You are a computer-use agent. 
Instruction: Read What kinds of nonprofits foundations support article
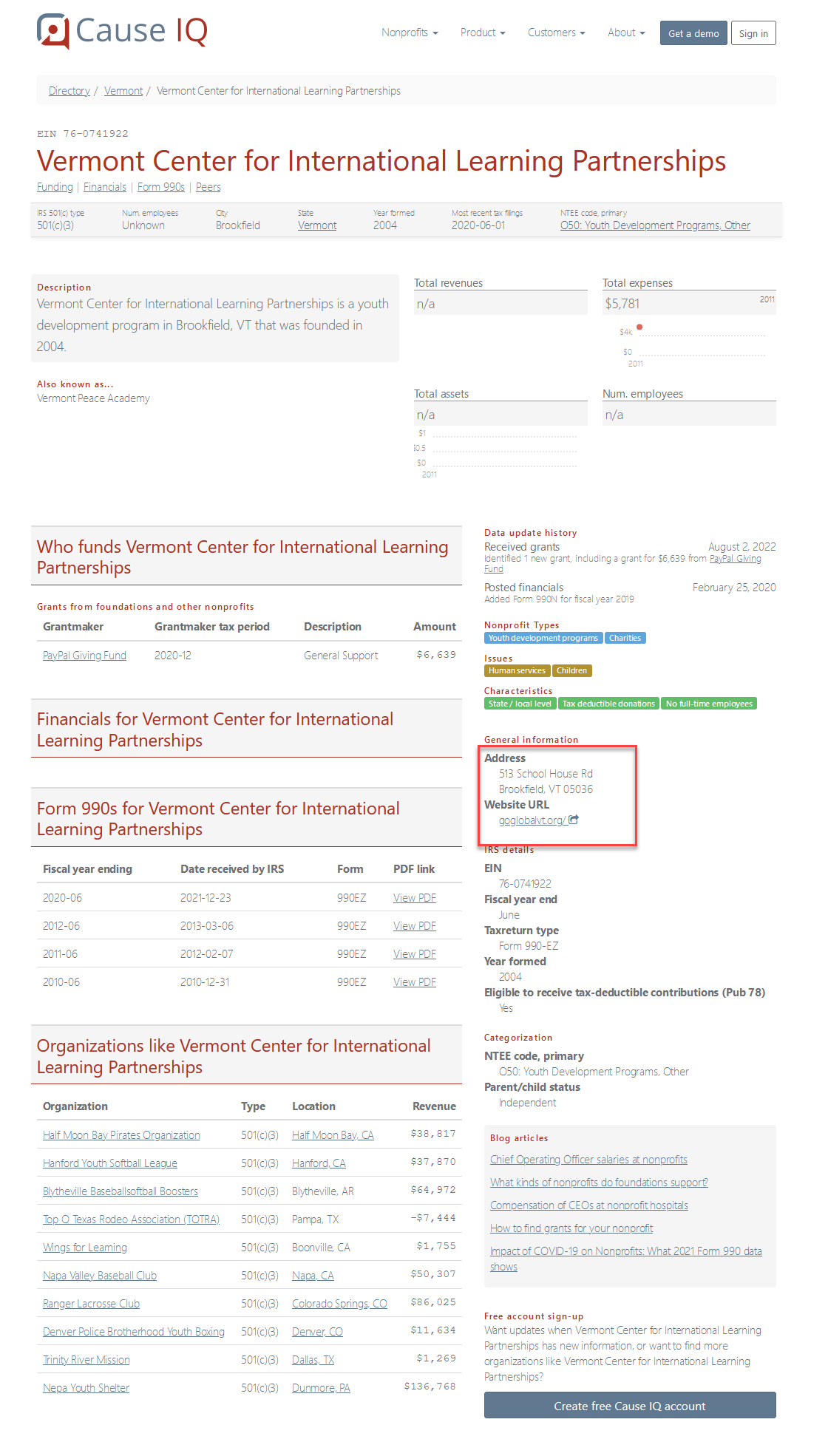click(599, 1183)
